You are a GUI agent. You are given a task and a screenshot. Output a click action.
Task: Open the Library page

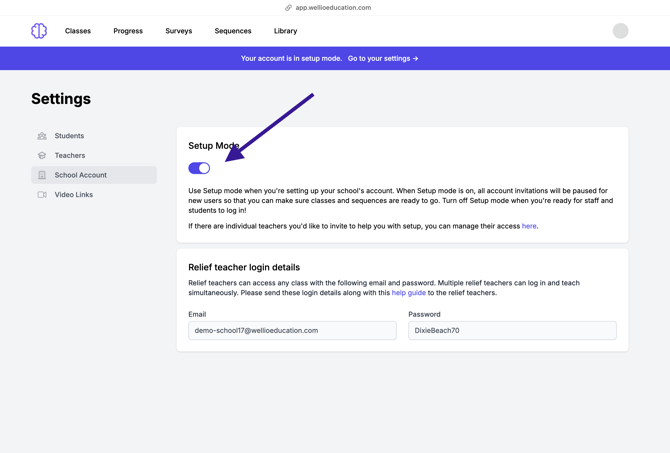[x=285, y=31]
